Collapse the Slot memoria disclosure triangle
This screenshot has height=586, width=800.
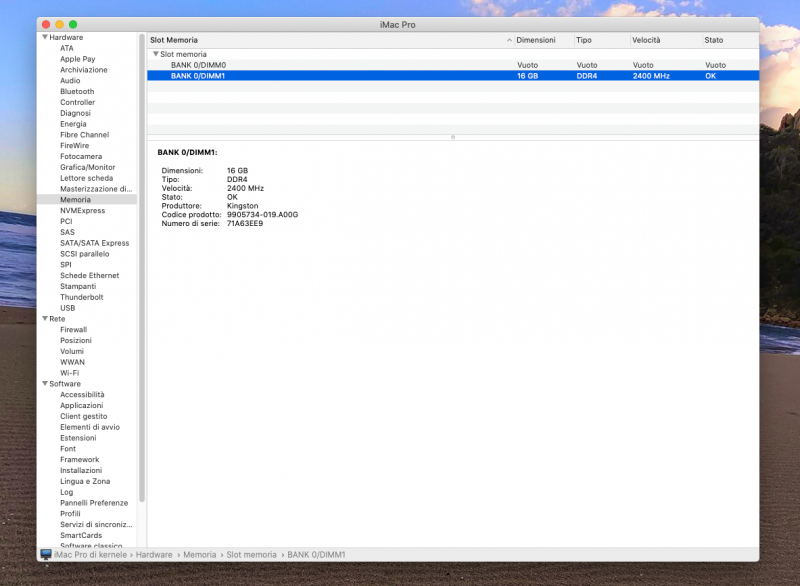[155, 54]
